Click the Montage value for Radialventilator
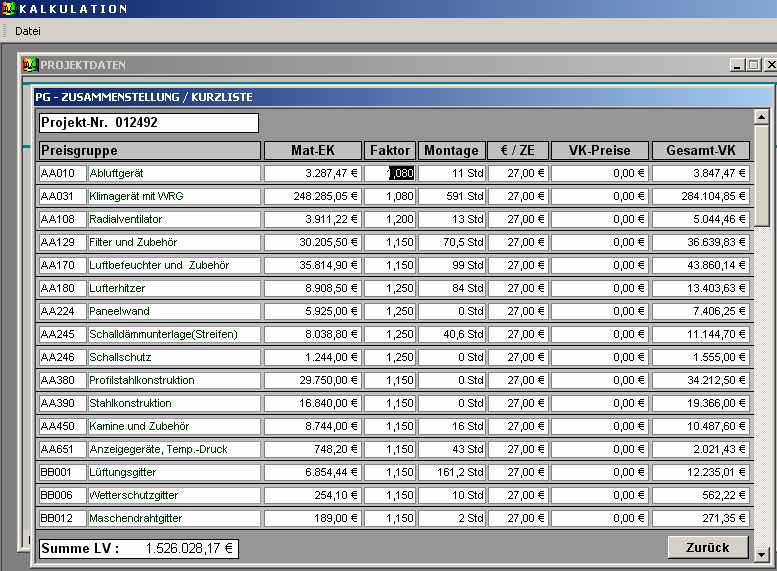Screen dimensions: 777x571 (x=452, y=219)
